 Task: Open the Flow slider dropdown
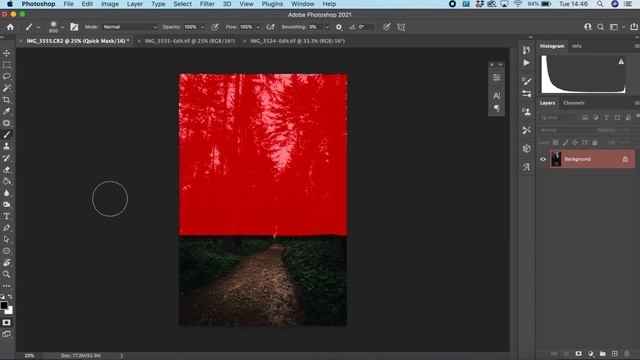(x=258, y=27)
